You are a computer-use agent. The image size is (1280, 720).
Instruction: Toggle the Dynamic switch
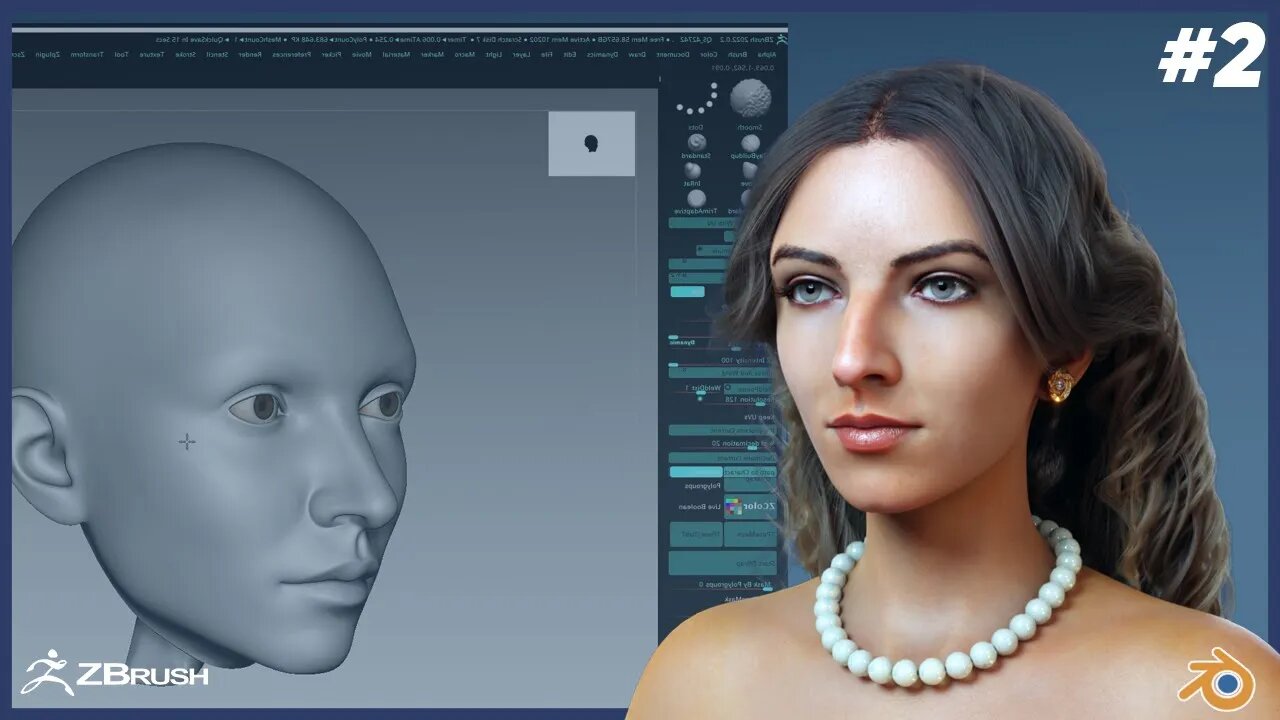click(682, 341)
